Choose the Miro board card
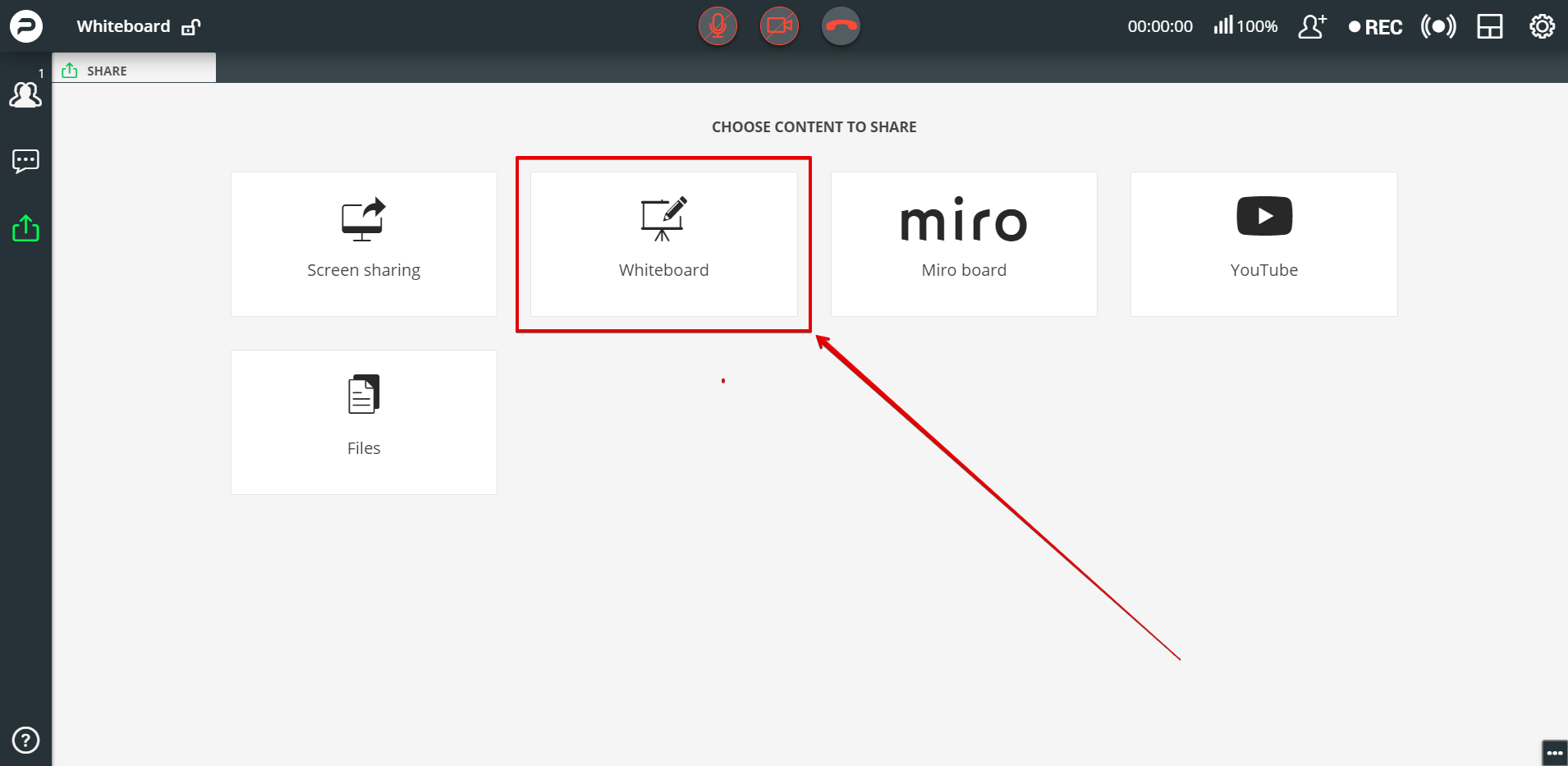The image size is (1568, 766). 964,244
